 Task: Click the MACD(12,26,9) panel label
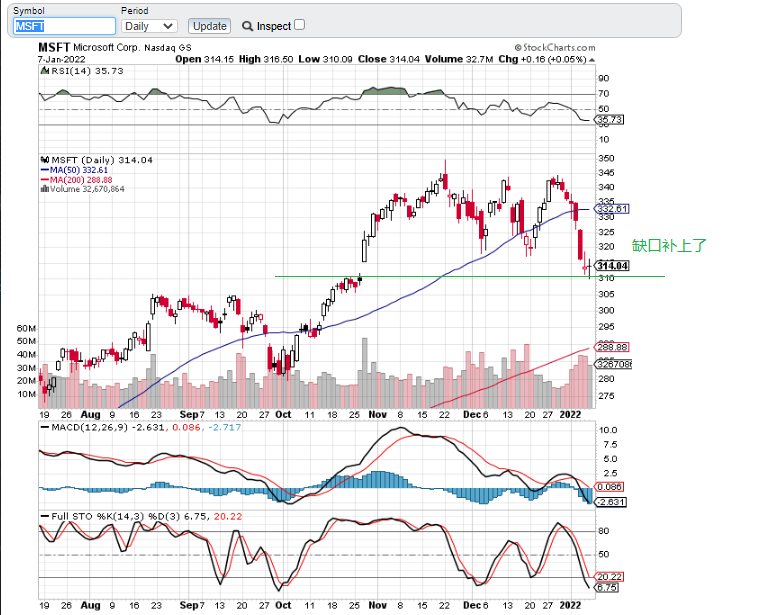coord(83,427)
